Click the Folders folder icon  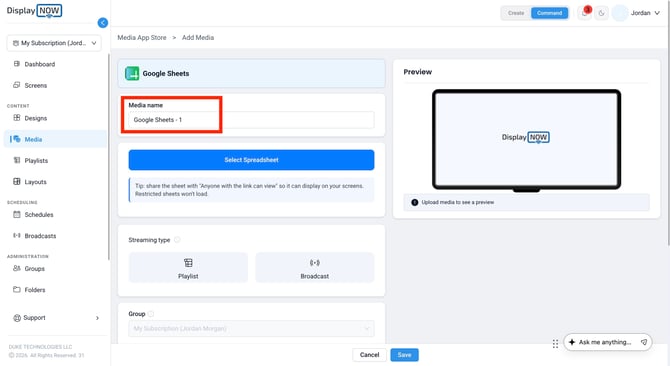17,290
